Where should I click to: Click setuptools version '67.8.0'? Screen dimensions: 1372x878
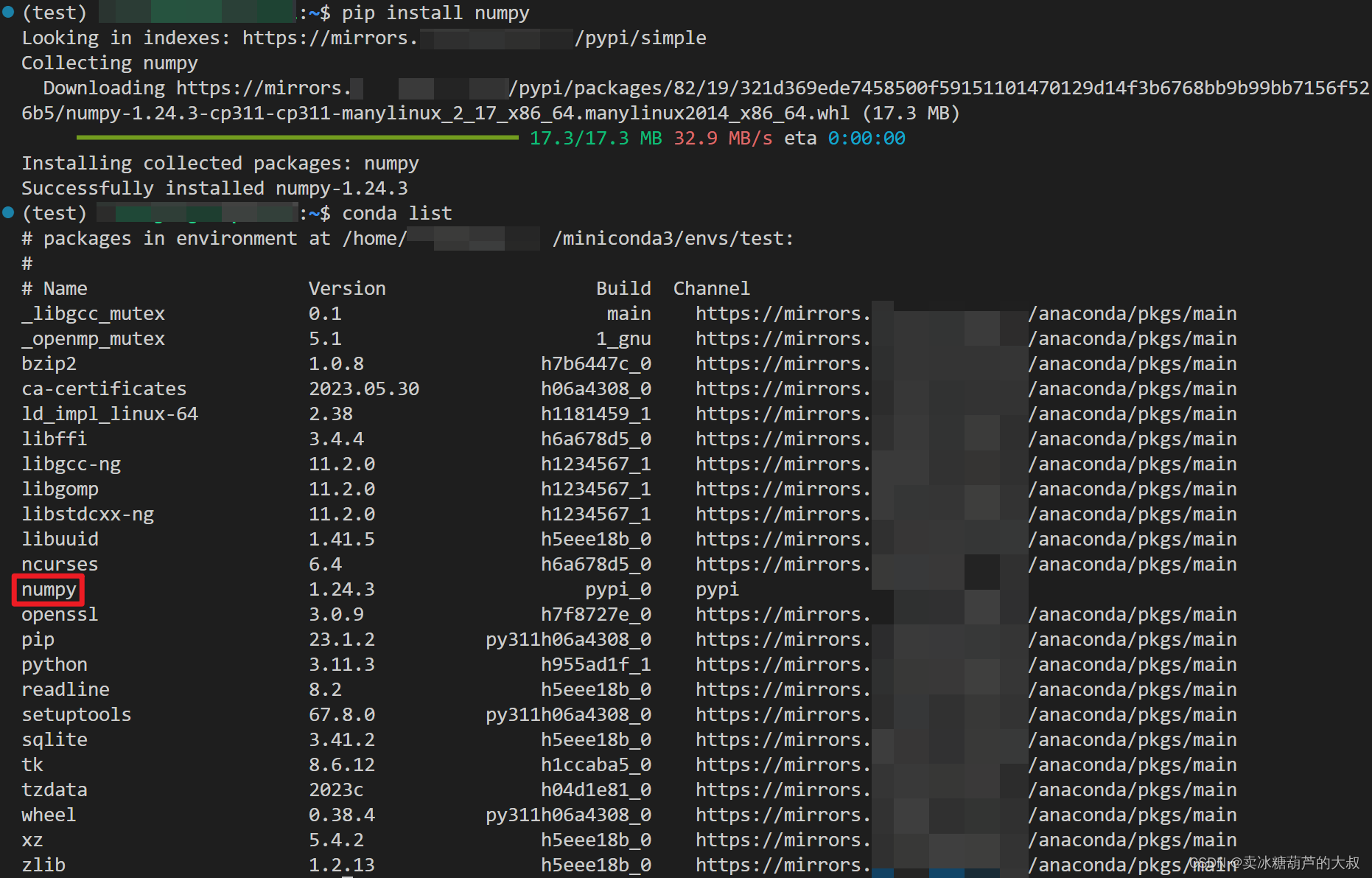342,715
